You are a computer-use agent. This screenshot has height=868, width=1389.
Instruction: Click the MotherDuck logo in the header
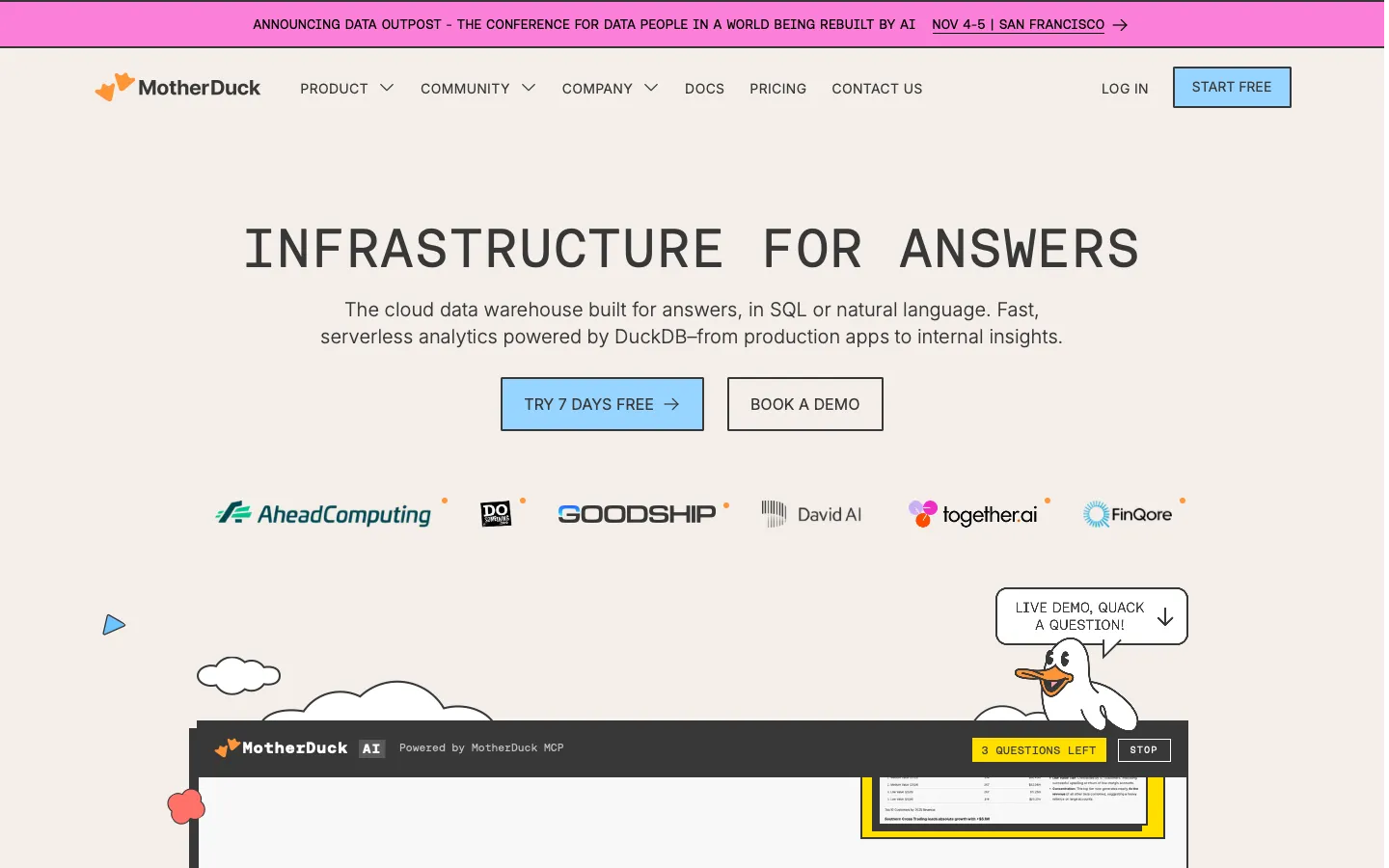click(x=177, y=87)
